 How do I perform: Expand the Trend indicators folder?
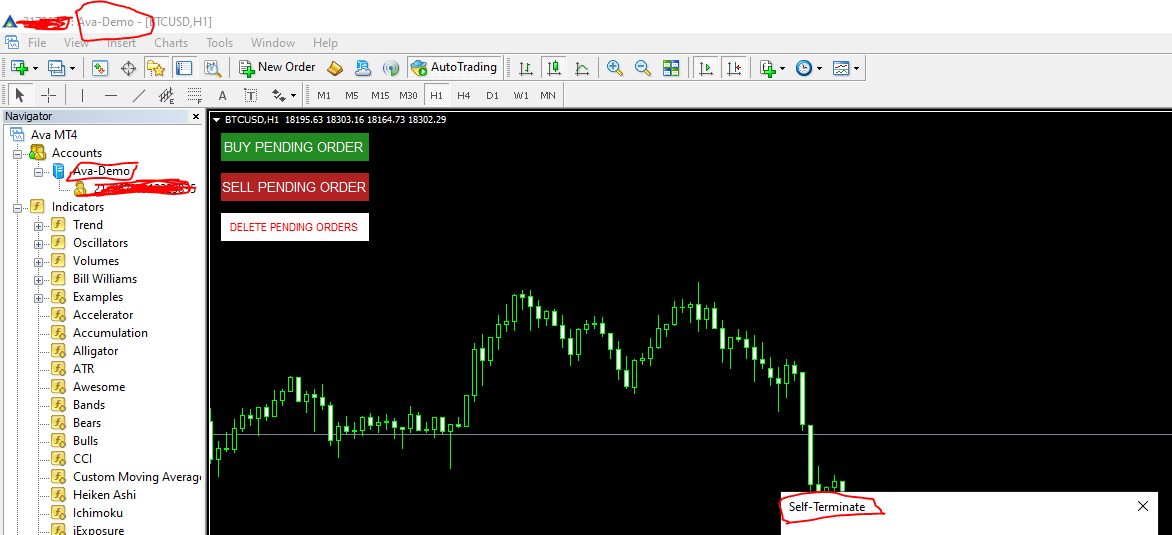coord(38,225)
